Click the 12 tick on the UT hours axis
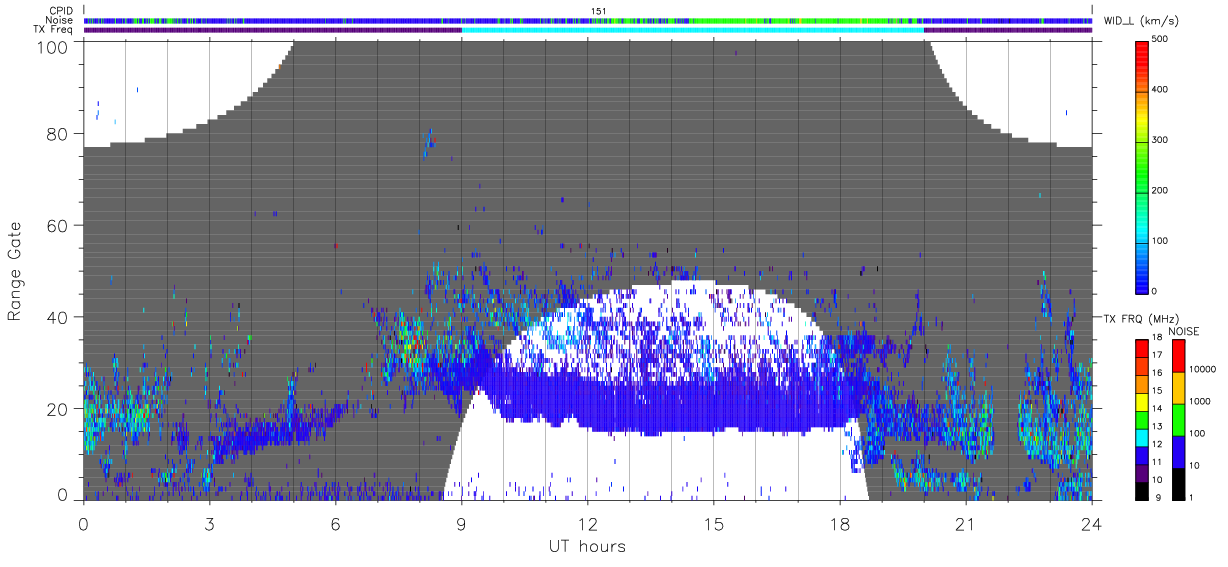This screenshot has height=567, width=1228. pos(588,524)
